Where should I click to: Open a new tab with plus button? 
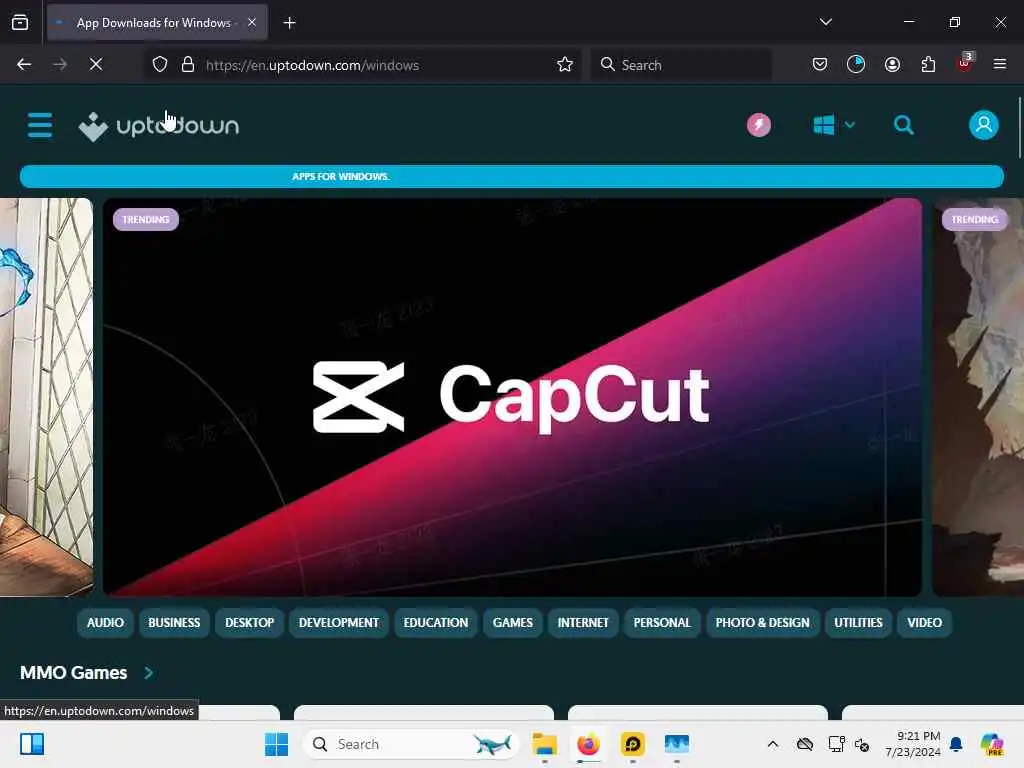click(x=289, y=23)
